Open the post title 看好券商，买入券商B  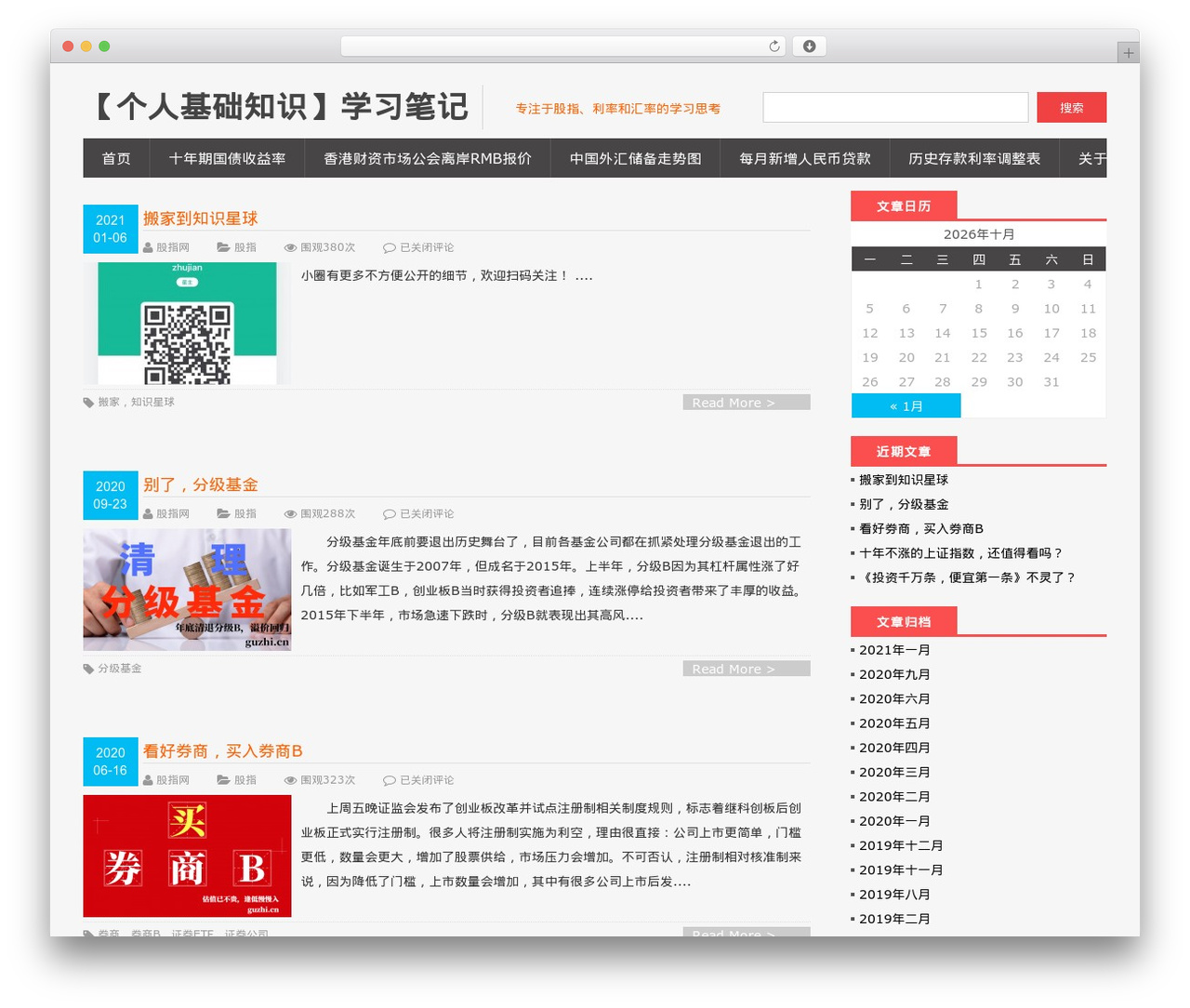click(222, 751)
